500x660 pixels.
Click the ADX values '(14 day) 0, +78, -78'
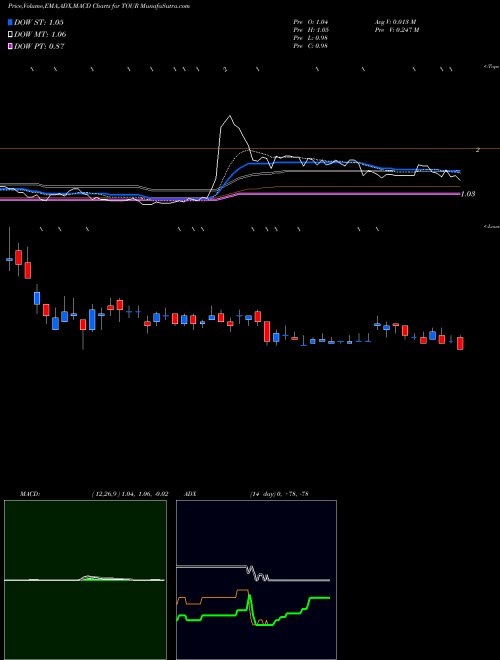click(x=279, y=494)
